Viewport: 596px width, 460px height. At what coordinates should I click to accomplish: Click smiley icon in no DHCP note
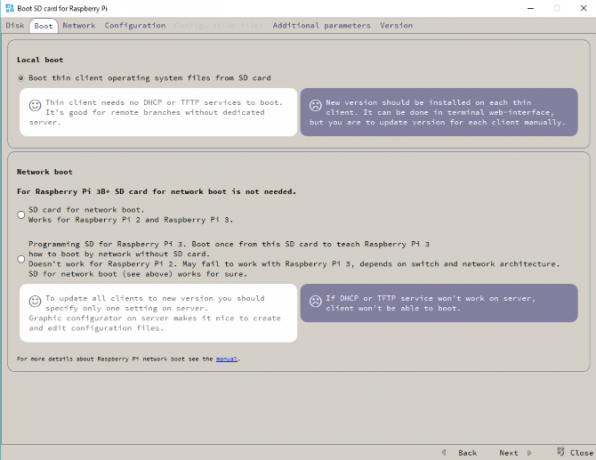[35, 105]
